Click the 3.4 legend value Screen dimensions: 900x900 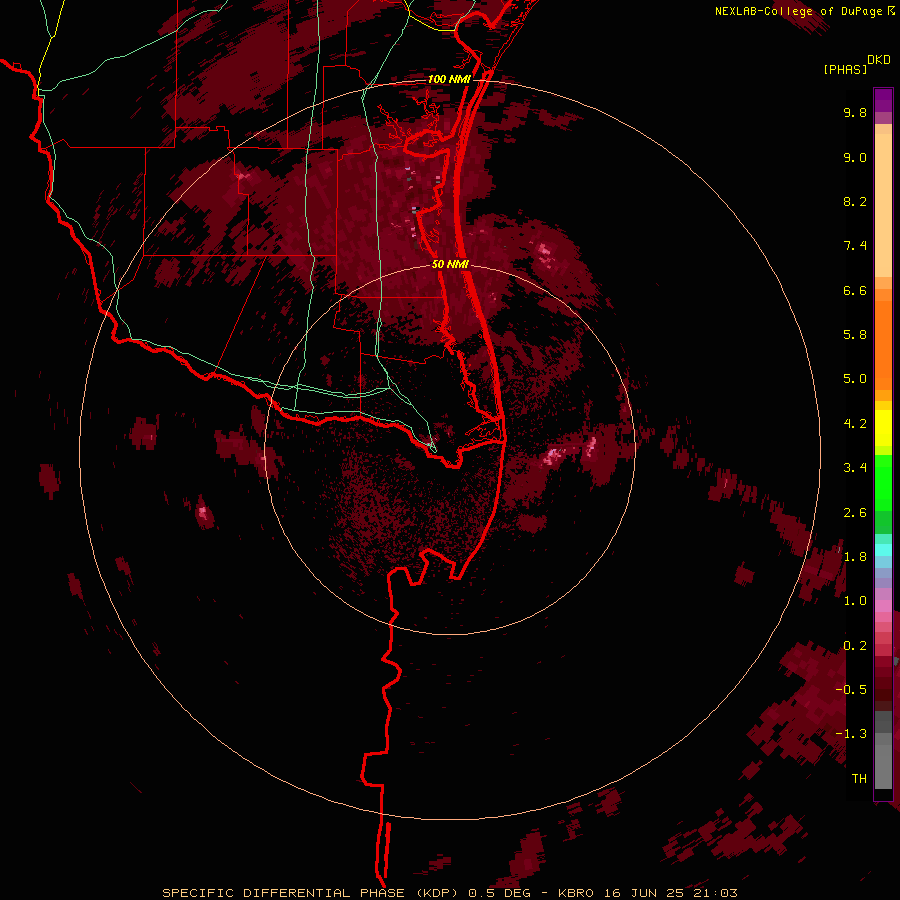[x=855, y=468]
